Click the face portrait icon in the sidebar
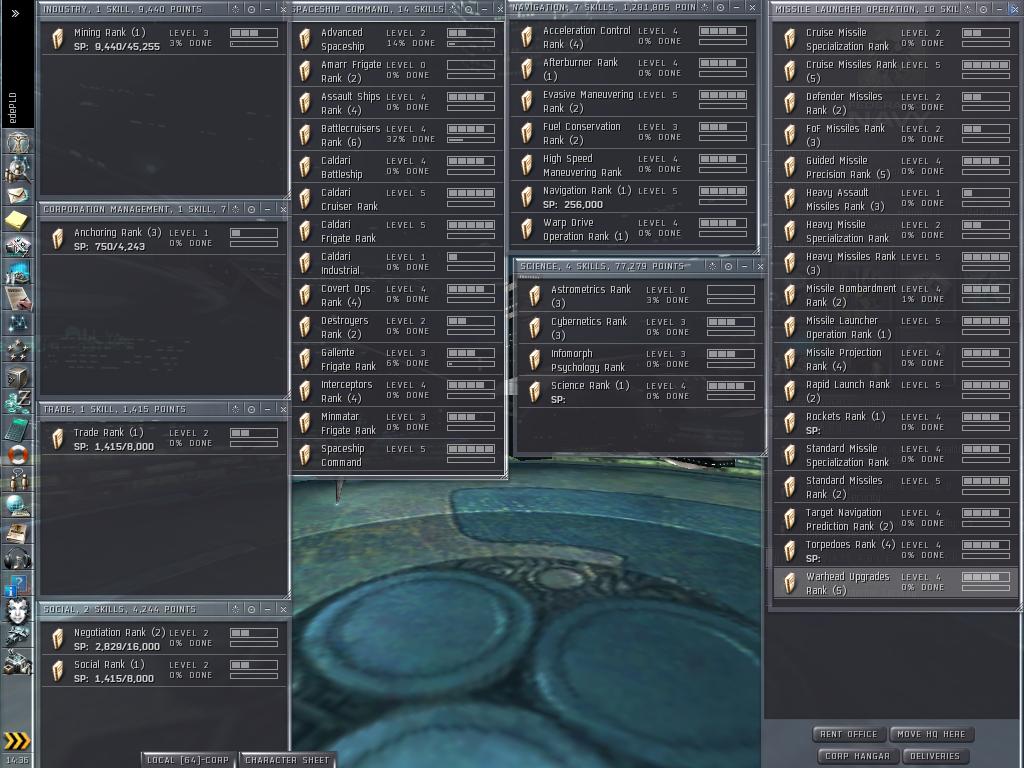 (18, 611)
